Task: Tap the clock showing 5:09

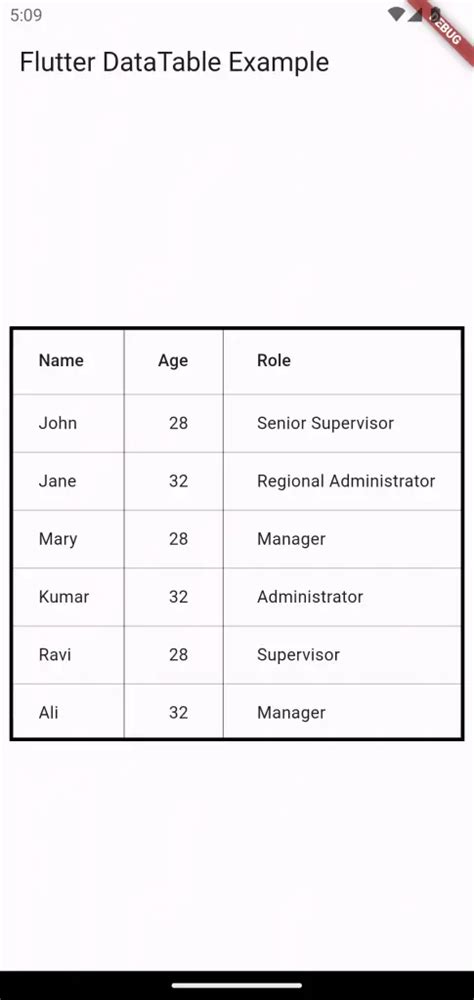Action: point(26,15)
